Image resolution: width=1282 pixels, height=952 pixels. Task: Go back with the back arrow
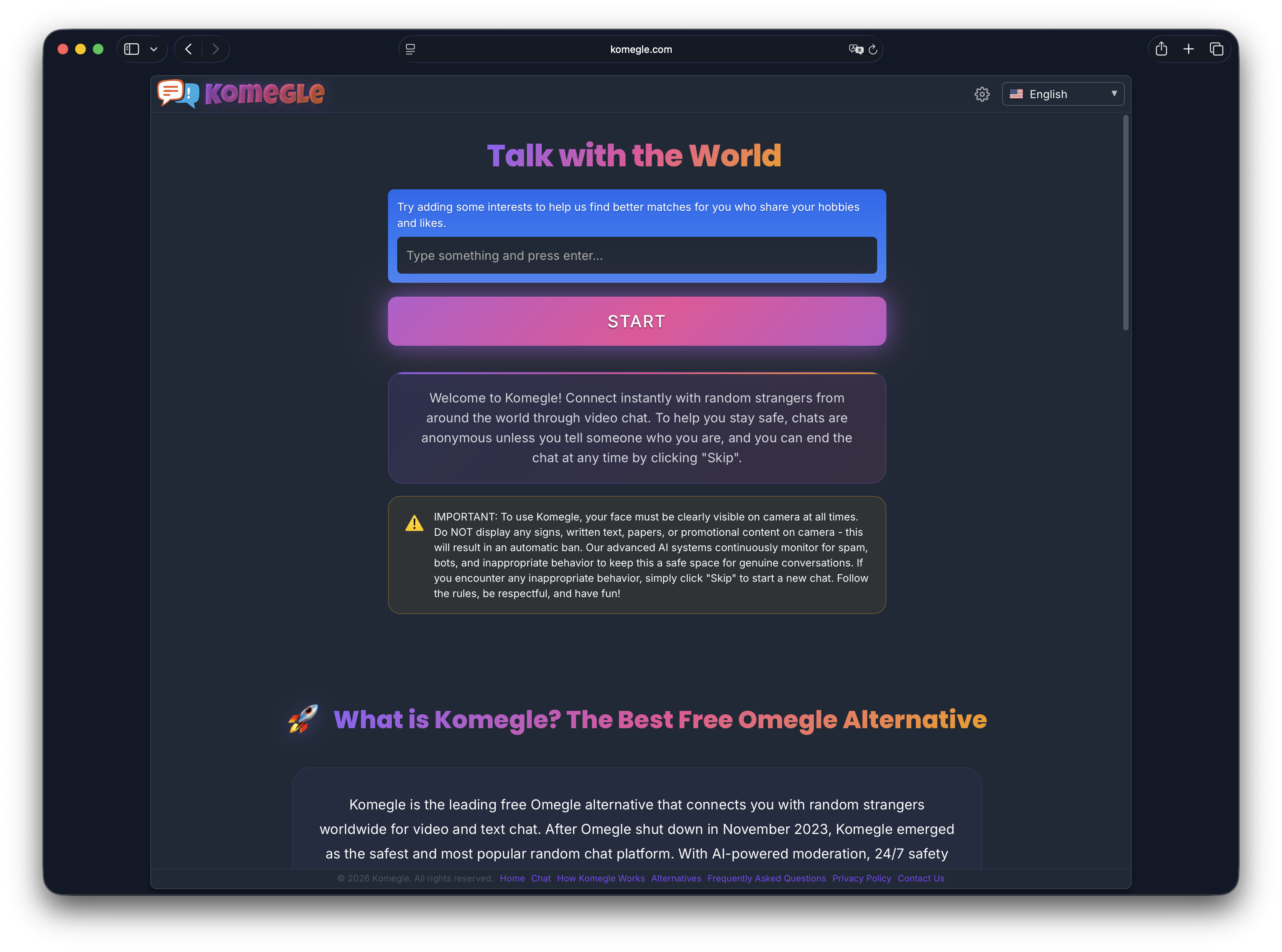pyautogui.click(x=189, y=49)
